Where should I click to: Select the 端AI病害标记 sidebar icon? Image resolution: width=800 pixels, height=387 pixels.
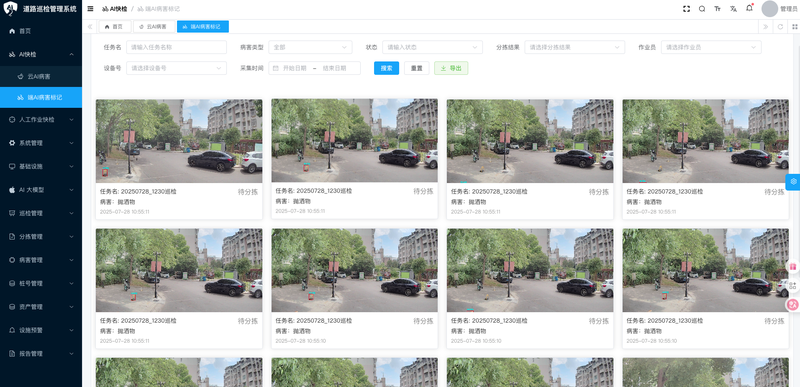click(x=20, y=97)
